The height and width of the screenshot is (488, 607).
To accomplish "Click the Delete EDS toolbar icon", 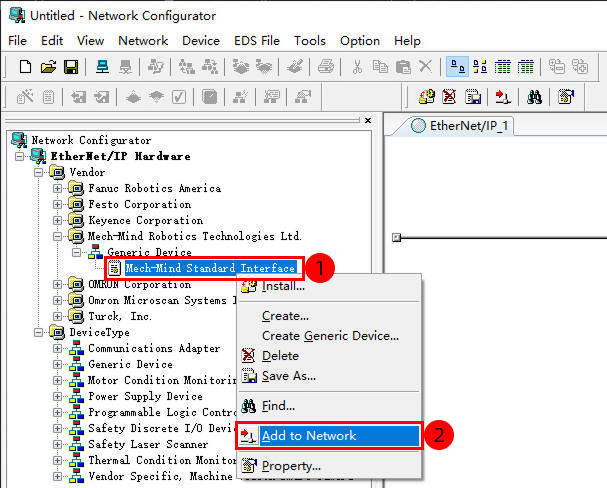I will [x=449, y=96].
